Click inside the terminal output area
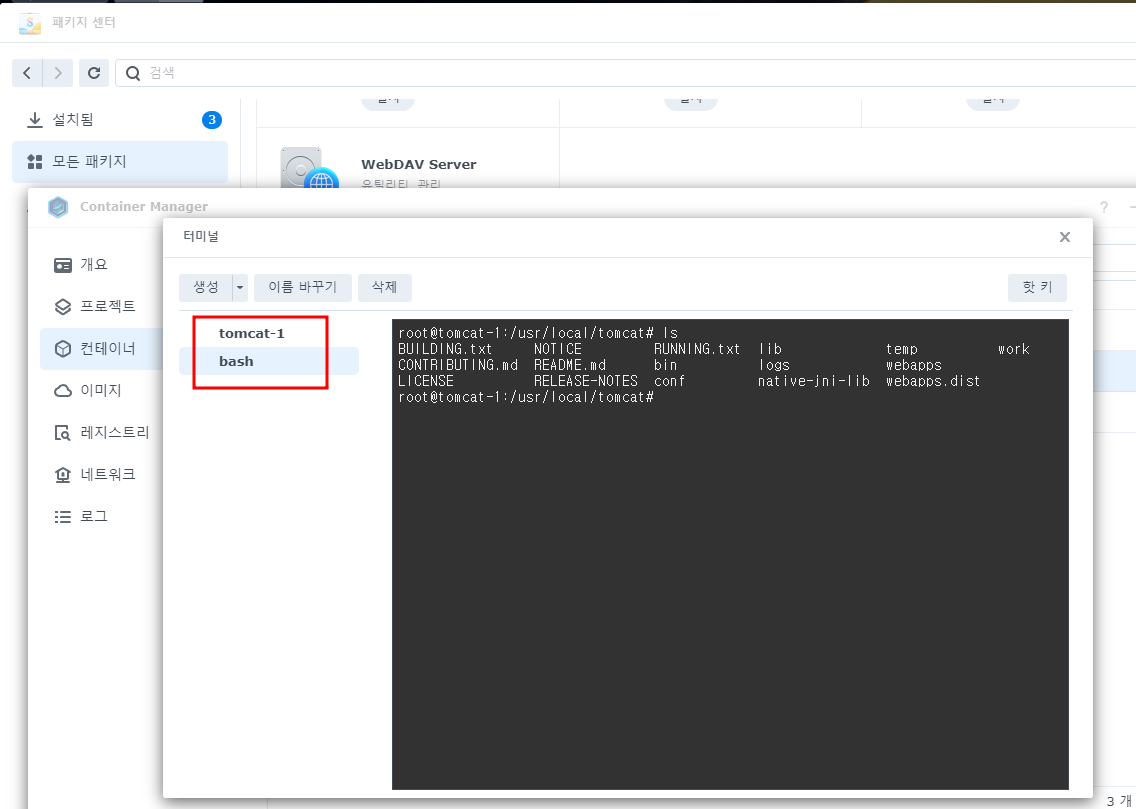 730,554
